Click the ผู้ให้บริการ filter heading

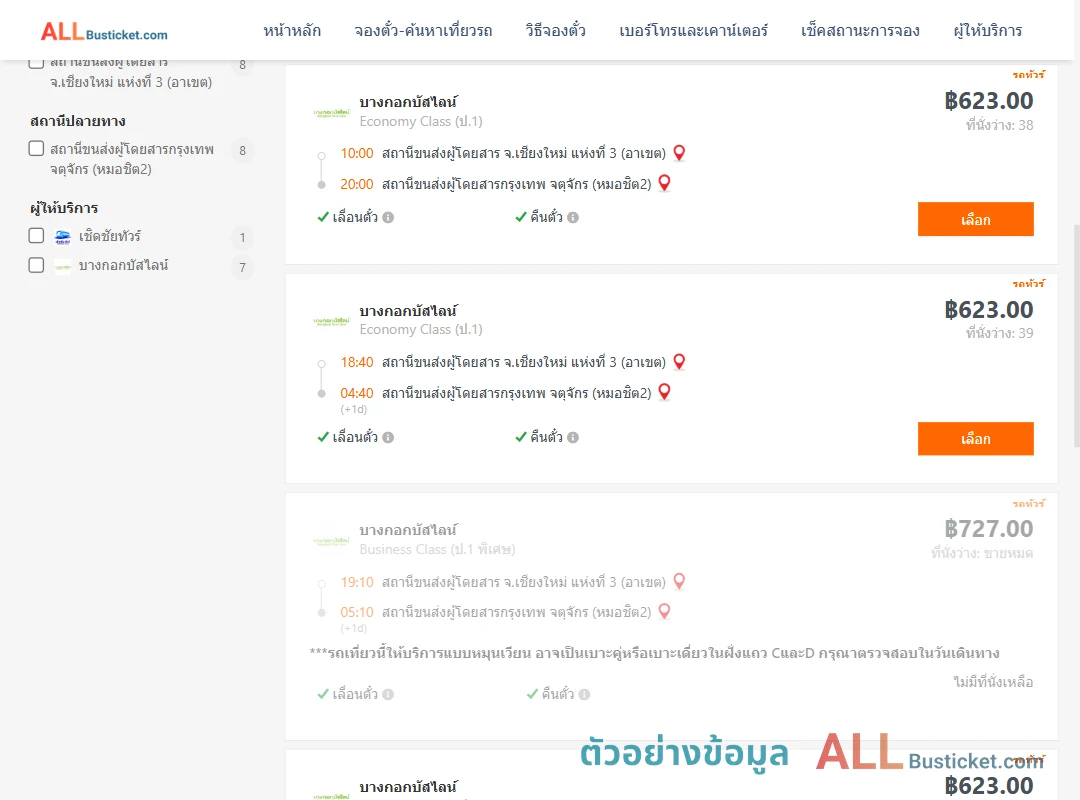coord(64,208)
